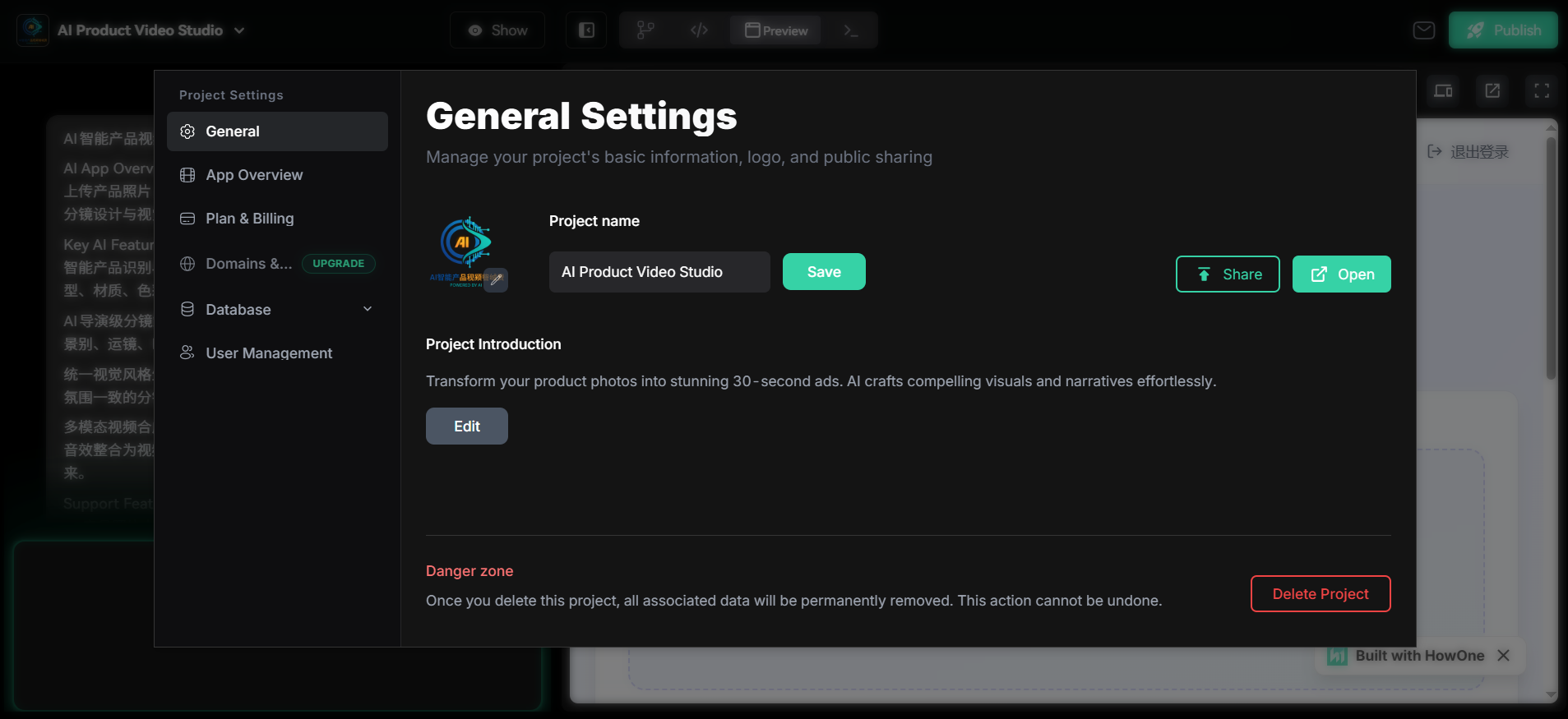Open the code view icon
Image resolution: width=1568 pixels, height=719 pixels.
point(699,30)
